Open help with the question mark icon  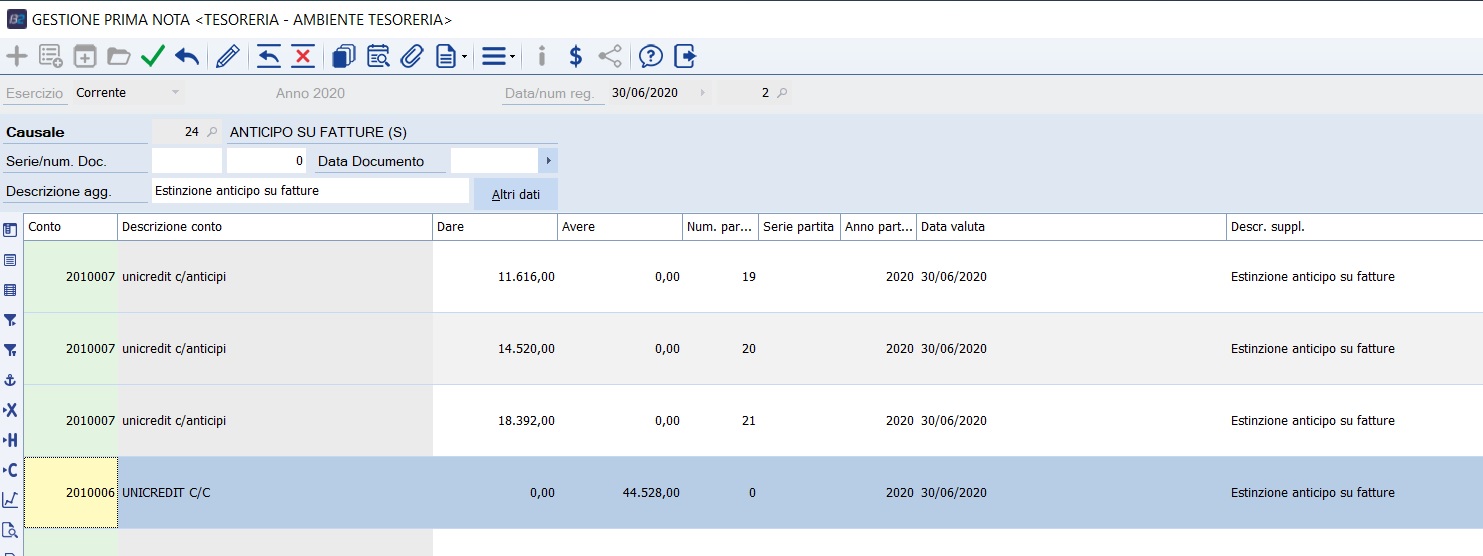651,56
